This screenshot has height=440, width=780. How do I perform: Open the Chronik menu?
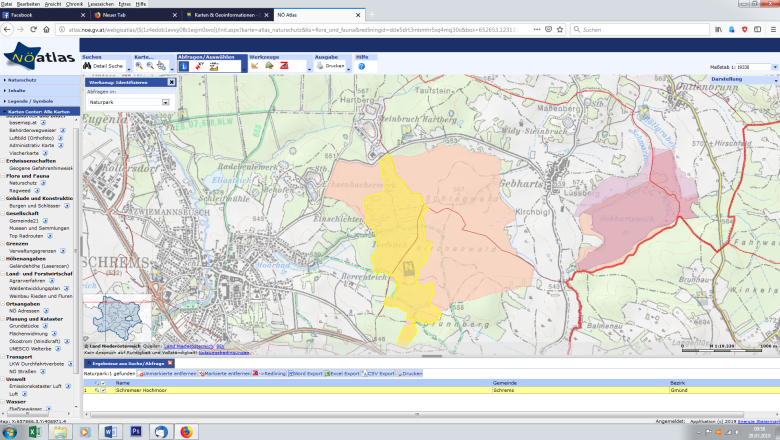point(74,3)
